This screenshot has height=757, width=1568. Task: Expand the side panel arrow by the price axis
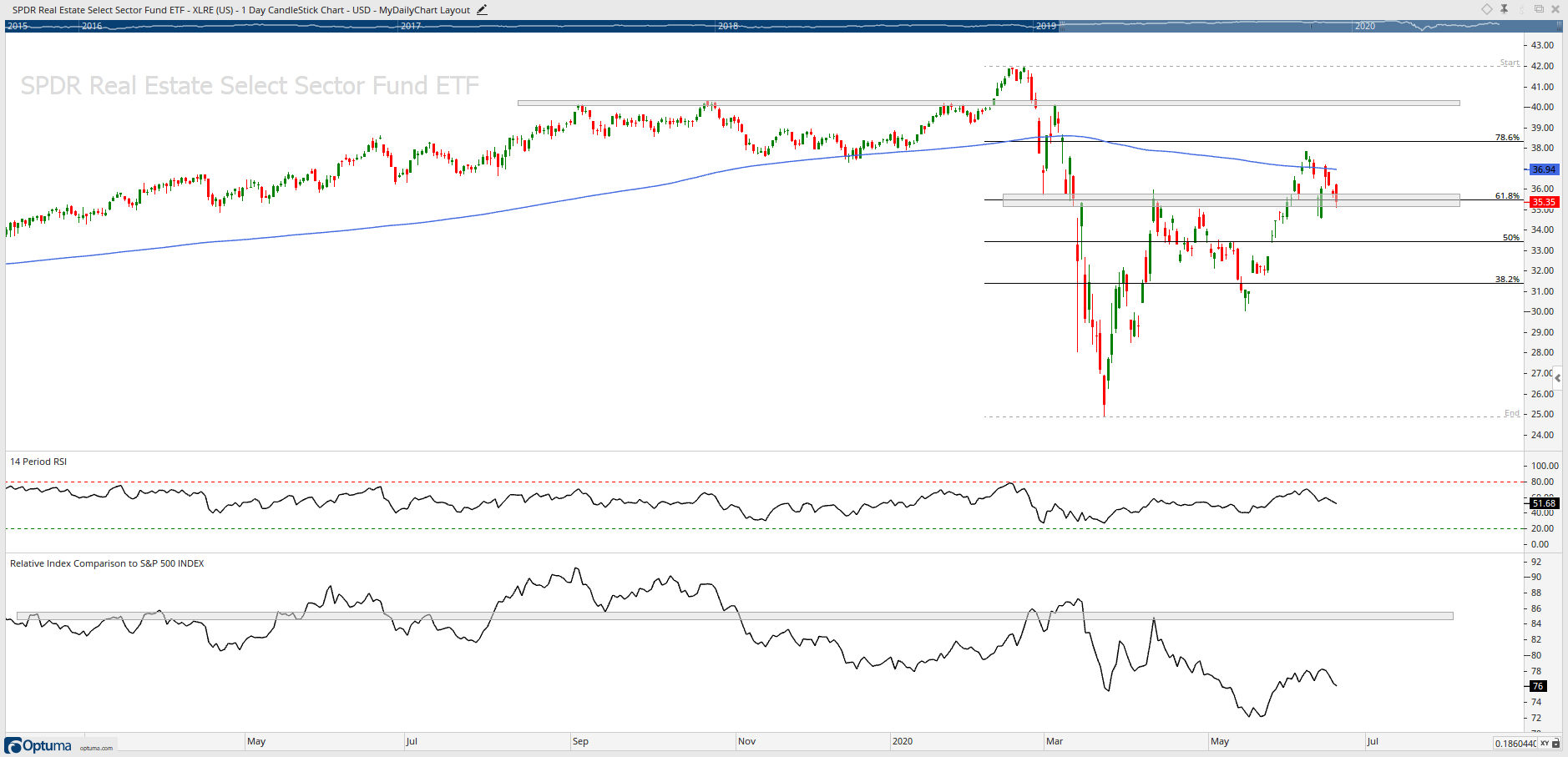1558,378
